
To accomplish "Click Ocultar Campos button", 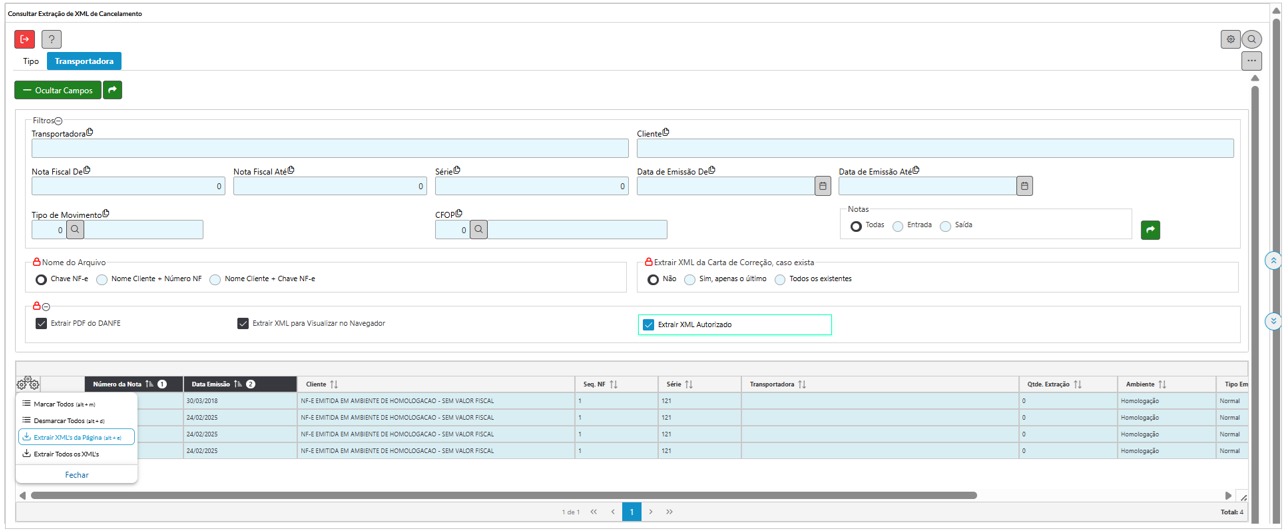I will 58,90.
